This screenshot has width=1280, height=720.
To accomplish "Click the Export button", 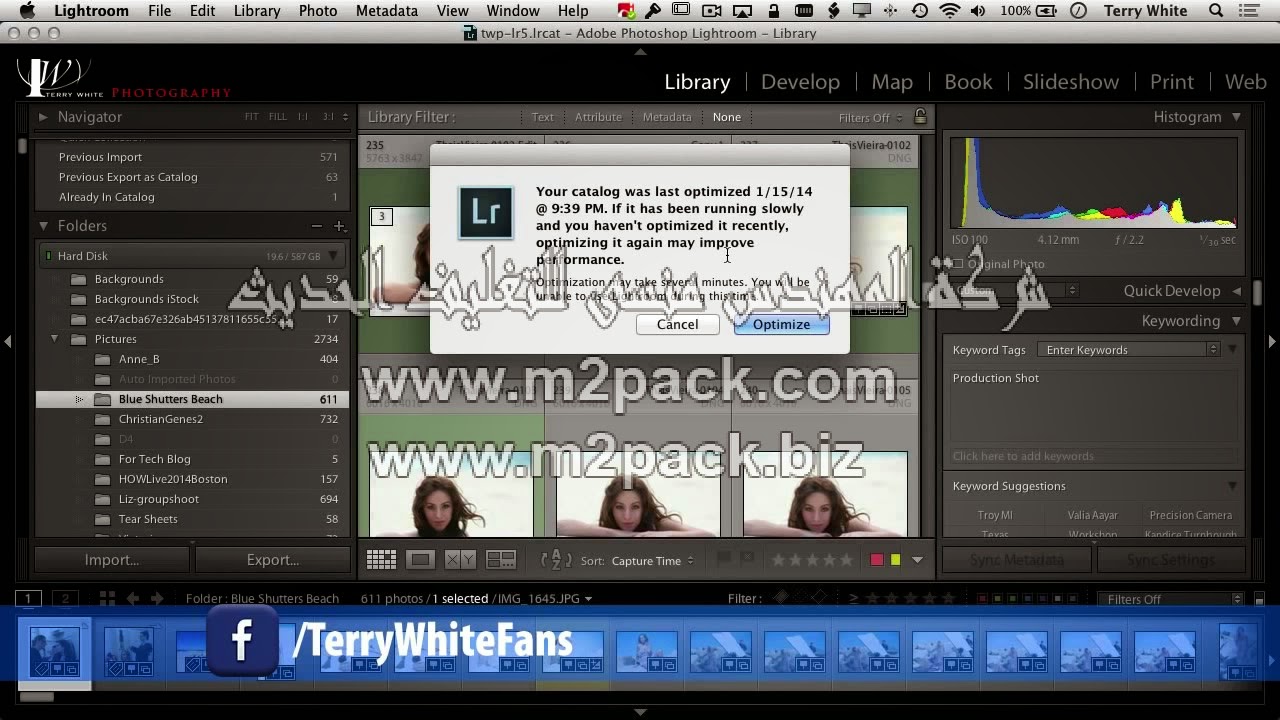I will (x=273, y=560).
